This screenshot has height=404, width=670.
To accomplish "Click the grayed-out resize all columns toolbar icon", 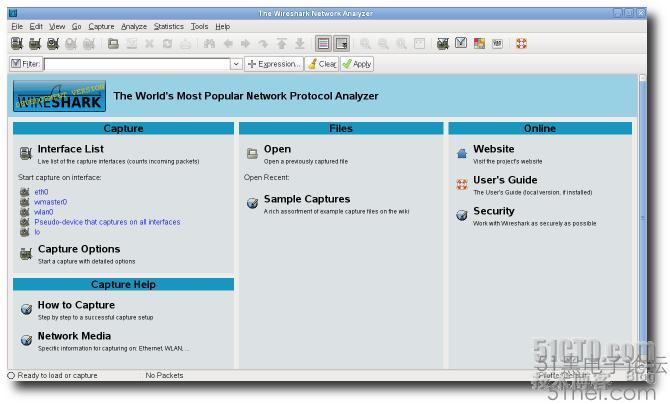I will (420, 43).
